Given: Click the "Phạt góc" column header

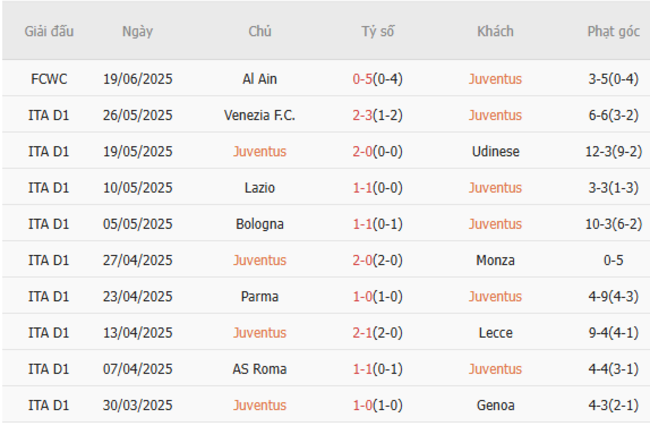Looking at the screenshot, I should [613, 31].
